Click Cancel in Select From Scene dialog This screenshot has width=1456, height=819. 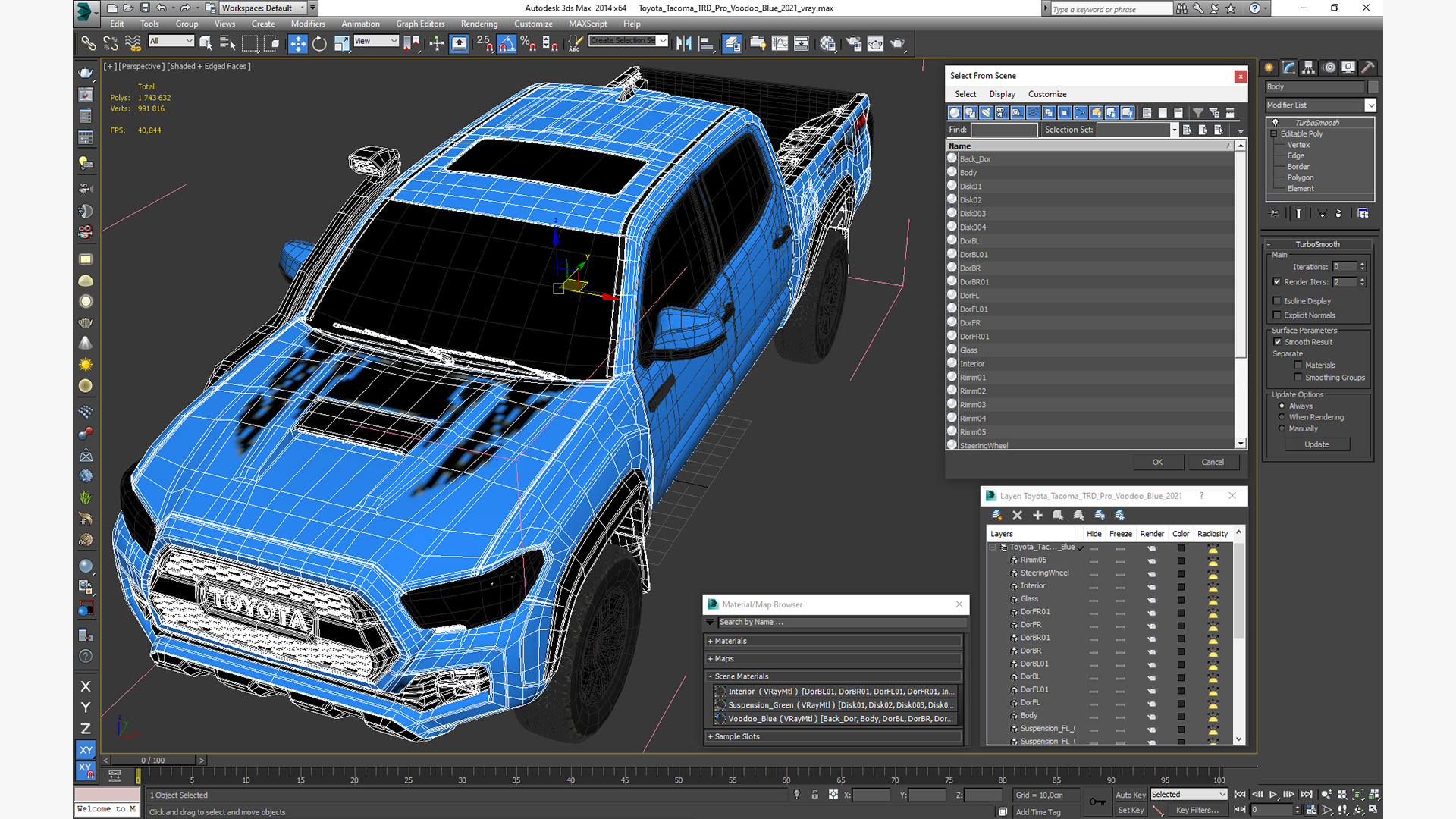[x=1213, y=463]
